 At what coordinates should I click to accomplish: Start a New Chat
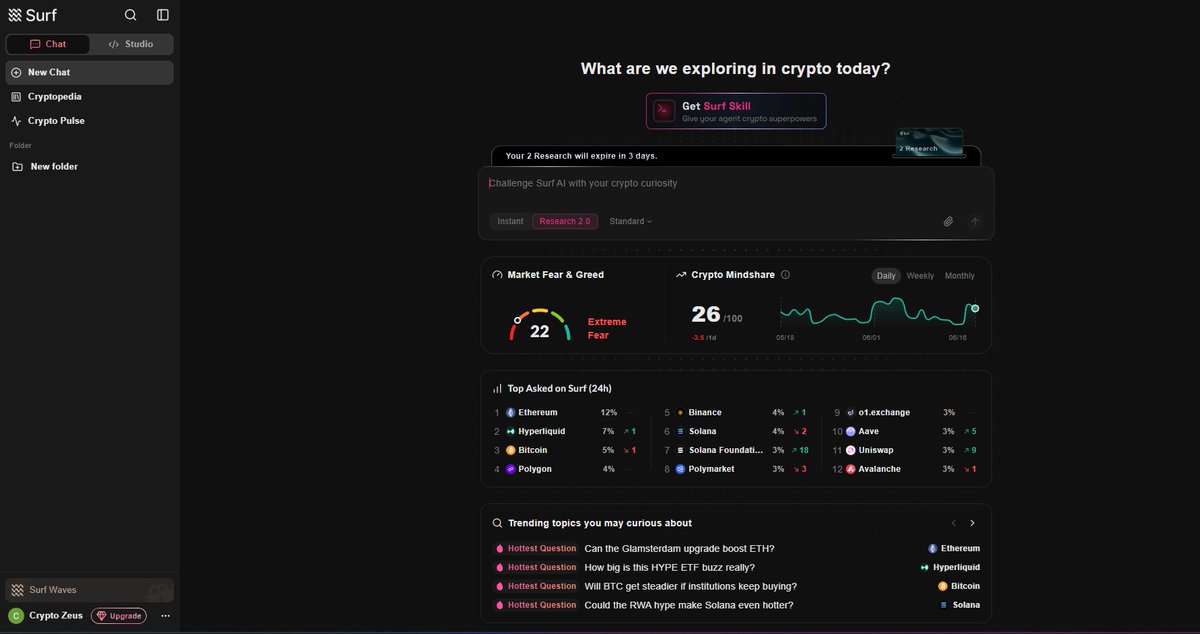click(x=89, y=72)
